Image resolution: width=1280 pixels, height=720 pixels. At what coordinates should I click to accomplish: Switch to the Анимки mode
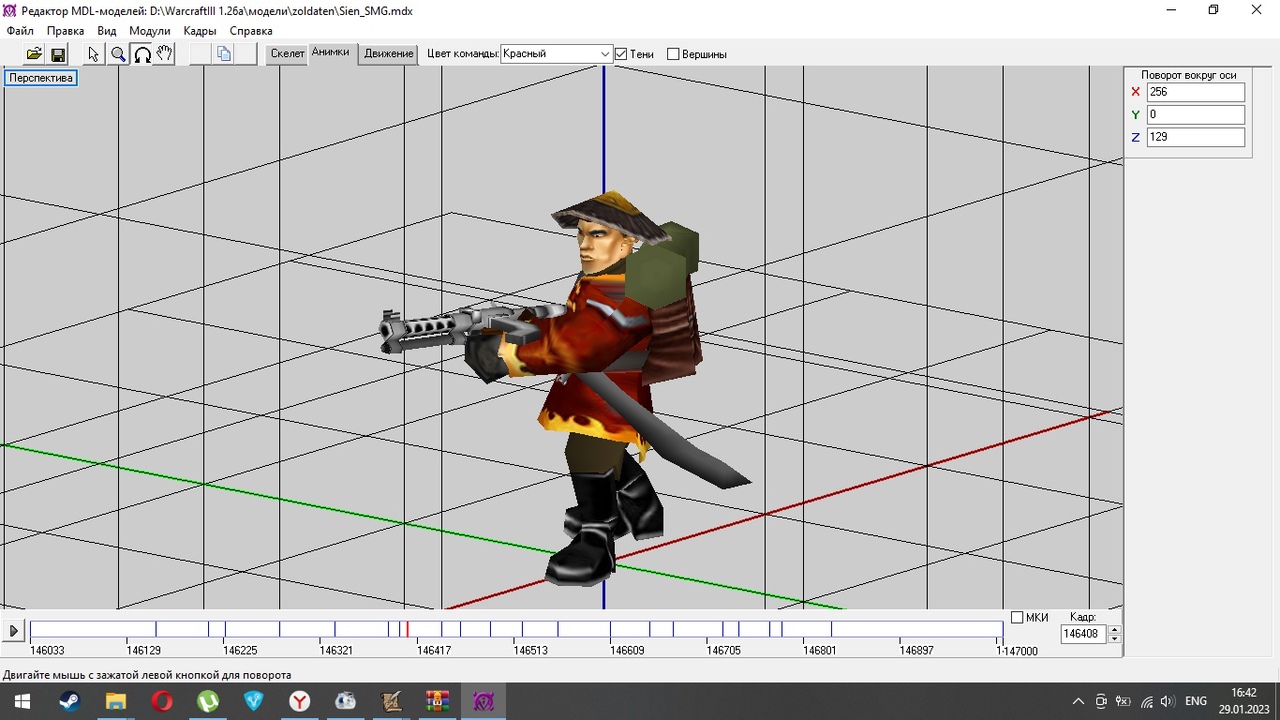click(x=330, y=53)
